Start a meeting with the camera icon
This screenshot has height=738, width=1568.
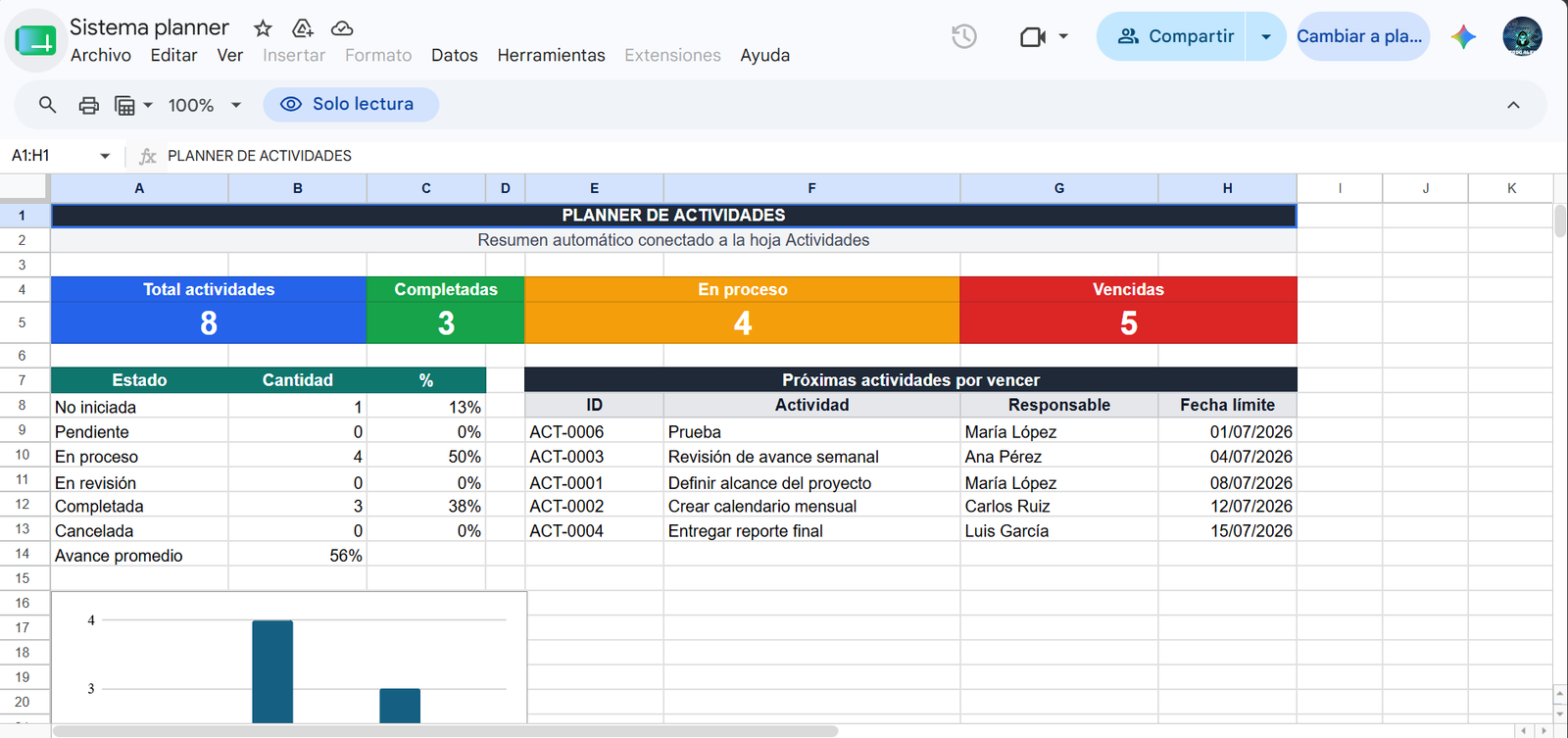pos(1033,37)
